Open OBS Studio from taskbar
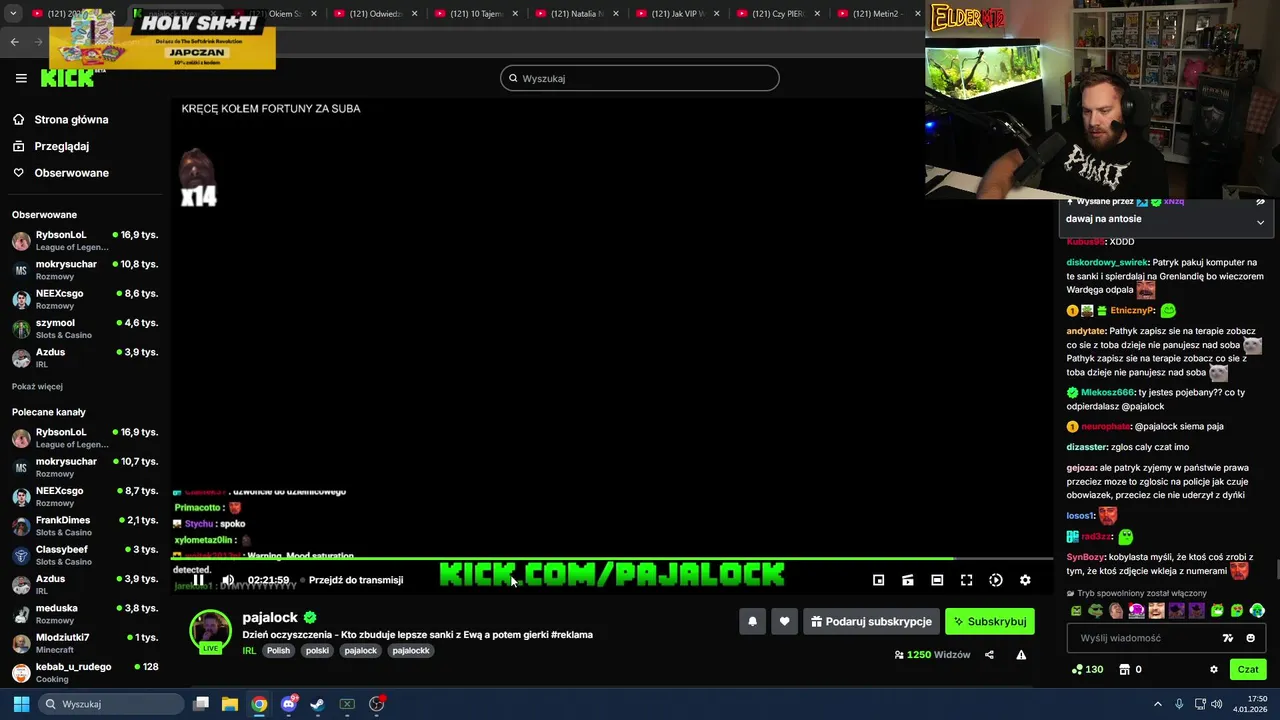Viewport: 1280px width, 720px height. pyautogui.click(x=376, y=704)
